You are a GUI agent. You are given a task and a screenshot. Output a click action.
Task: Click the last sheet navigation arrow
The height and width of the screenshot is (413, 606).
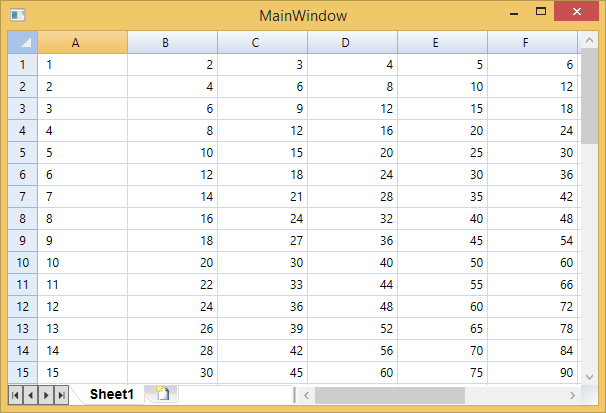pos(61,395)
